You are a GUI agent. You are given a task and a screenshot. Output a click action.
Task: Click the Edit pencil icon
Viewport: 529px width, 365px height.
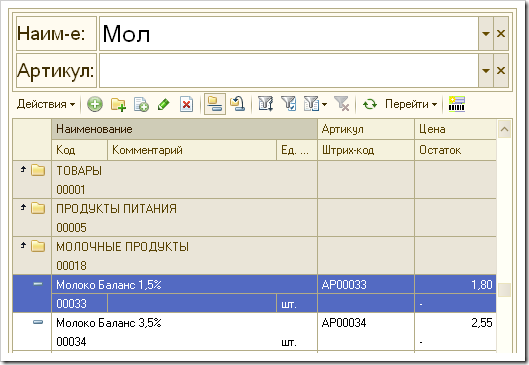point(164,104)
